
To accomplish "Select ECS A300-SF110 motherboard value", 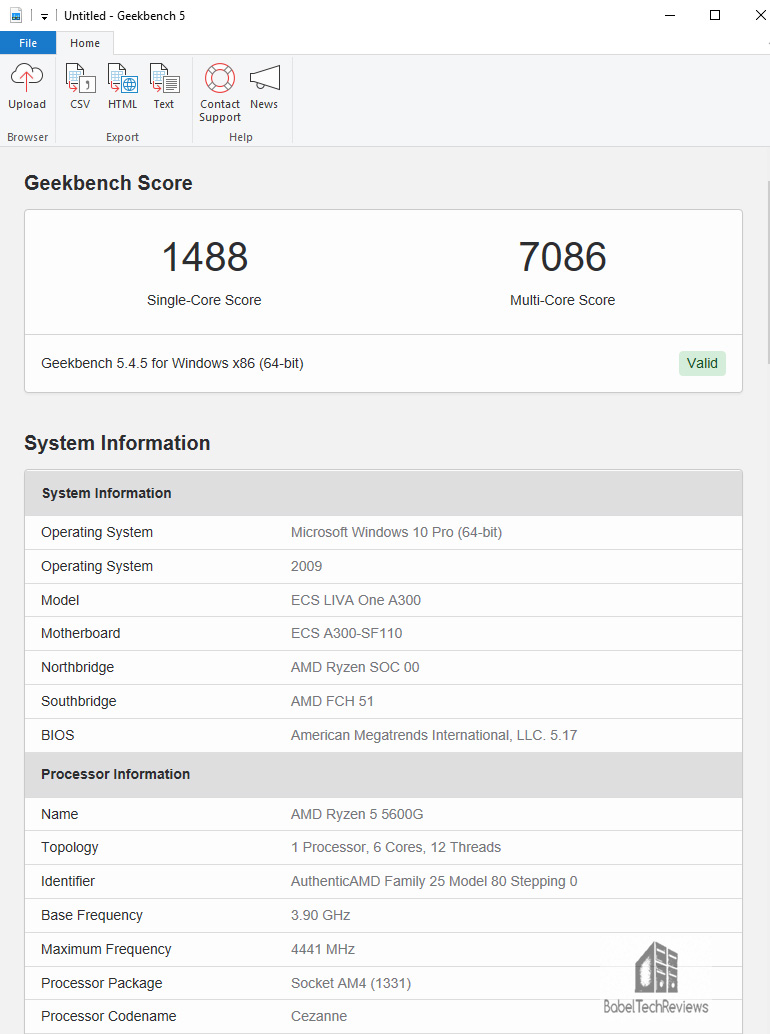I will [x=347, y=633].
